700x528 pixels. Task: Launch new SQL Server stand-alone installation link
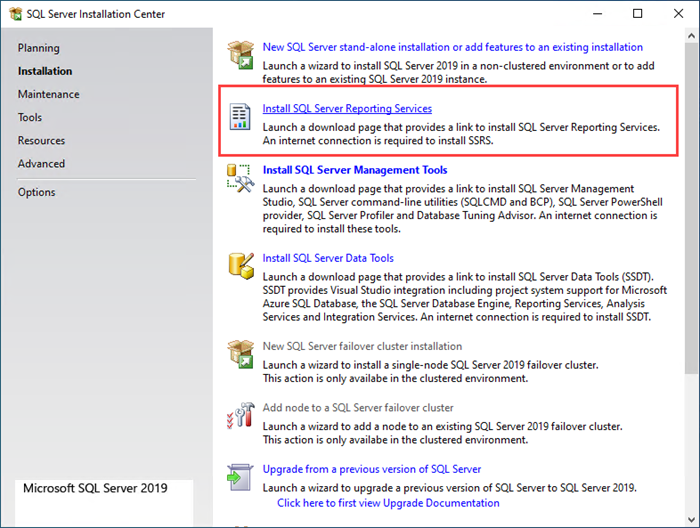point(453,47)
